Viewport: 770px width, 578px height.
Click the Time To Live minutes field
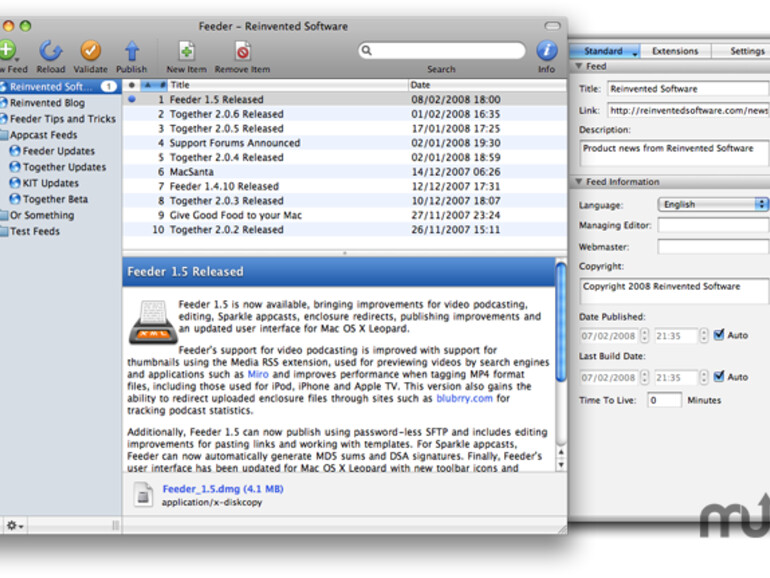coord(664,400)
